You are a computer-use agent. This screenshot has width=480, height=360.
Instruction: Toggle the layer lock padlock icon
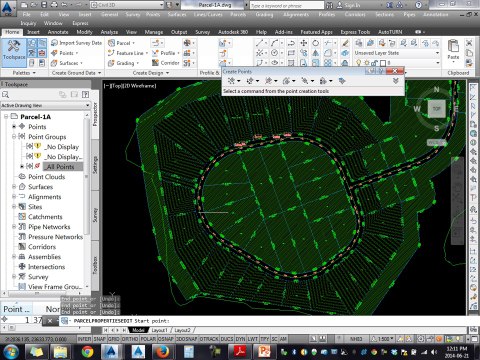pyautogui.click(x=374, y=63)
